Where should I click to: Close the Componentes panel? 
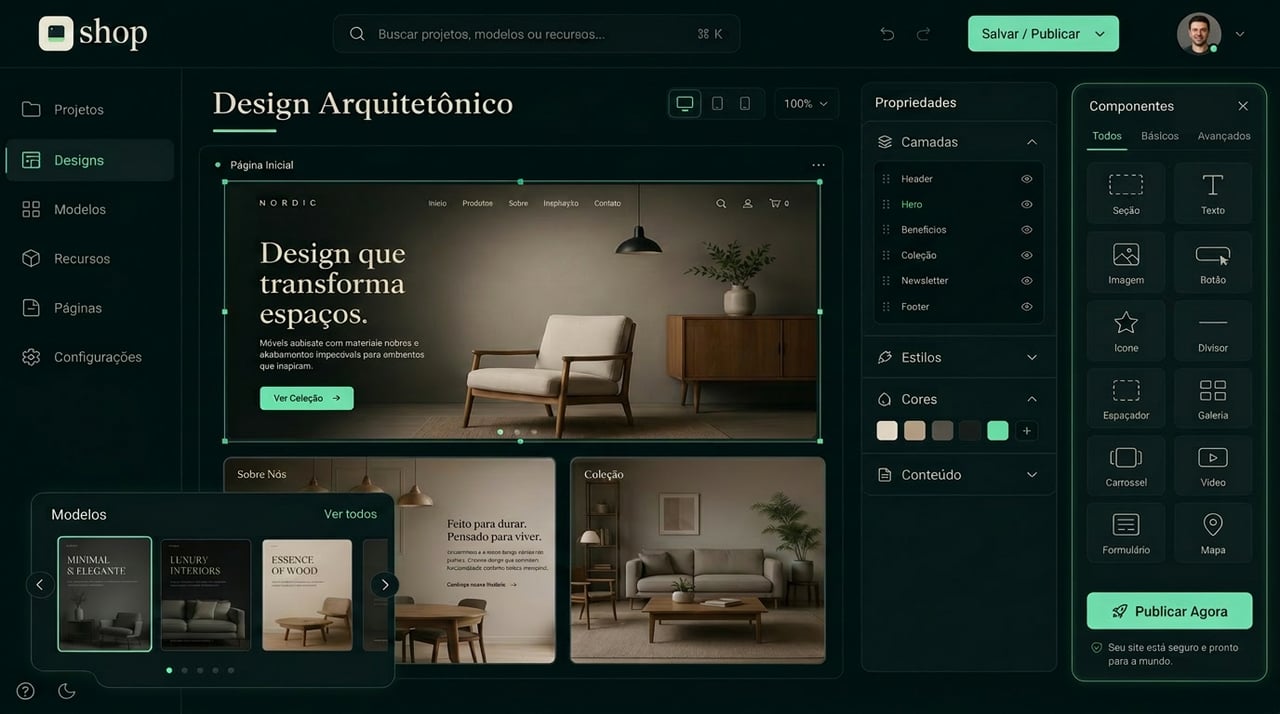pyautogui.click(x=1243, y=106)
